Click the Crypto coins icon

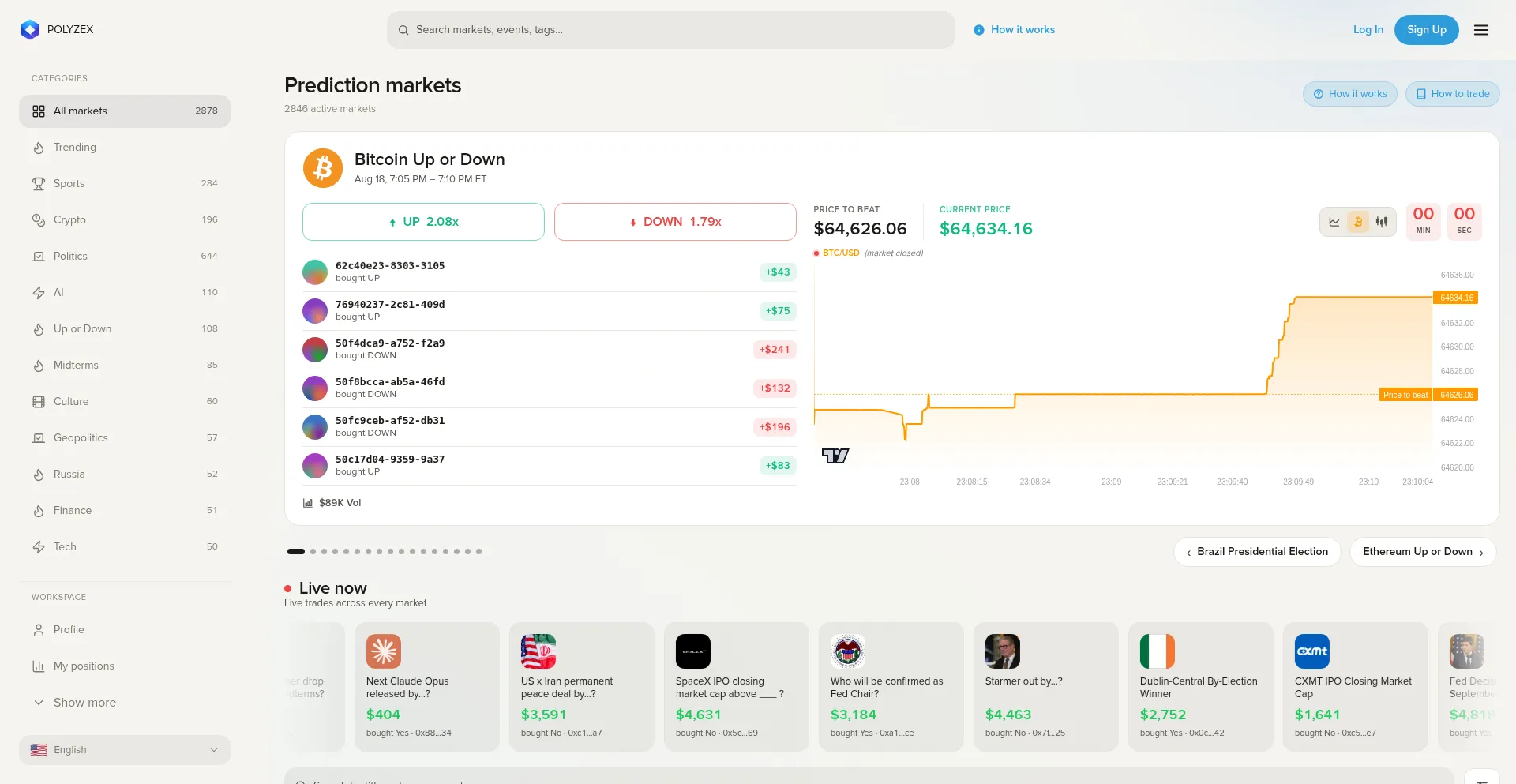click(39, 220)
